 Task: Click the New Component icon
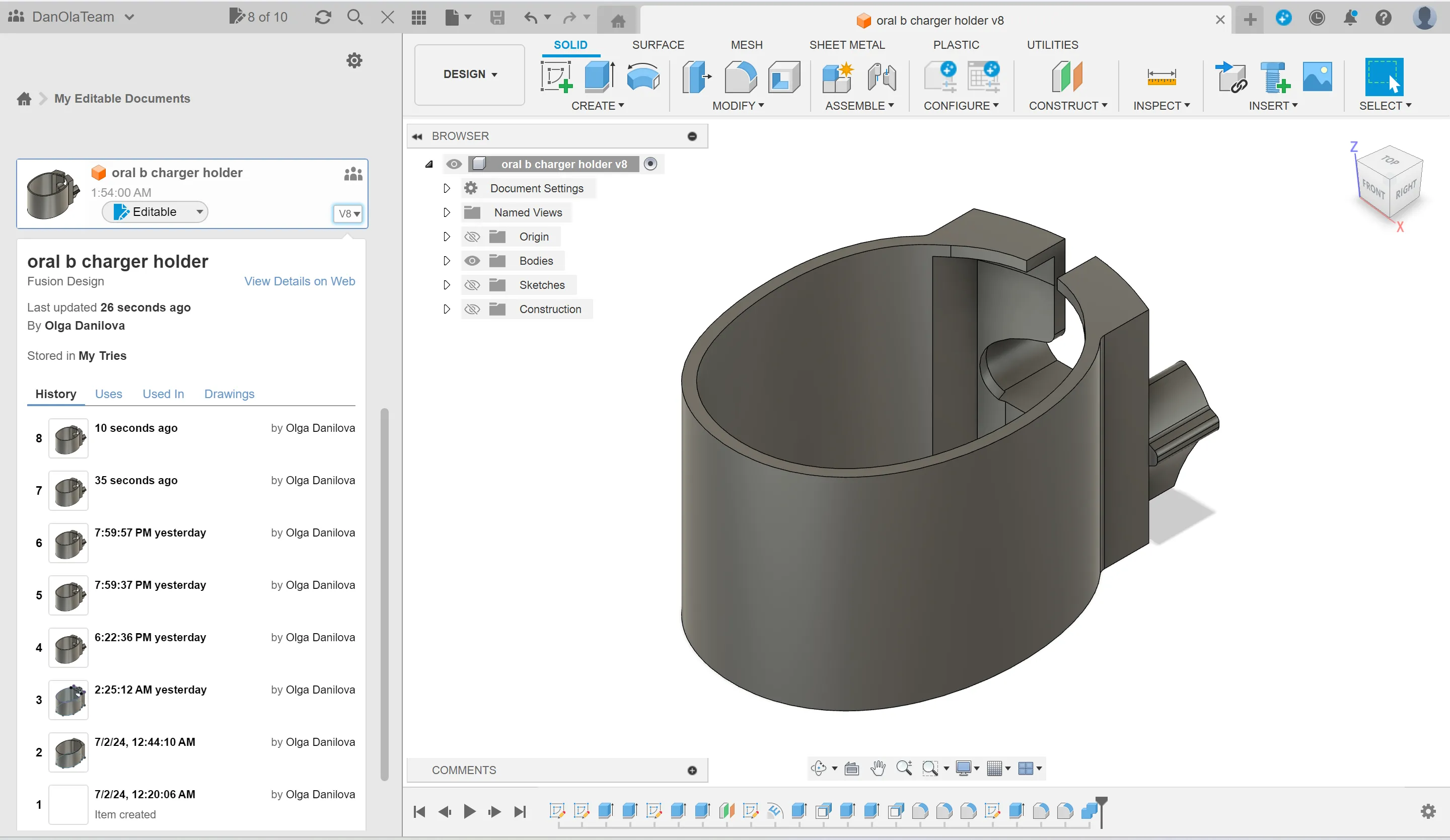coord(837,77)
